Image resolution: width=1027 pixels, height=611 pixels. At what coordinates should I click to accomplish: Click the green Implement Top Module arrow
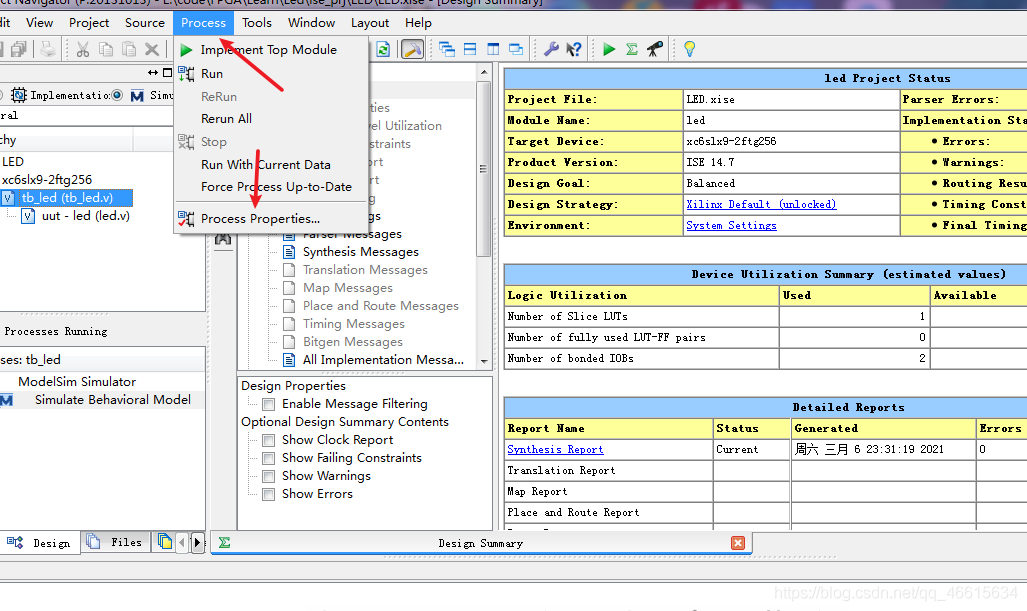point(609,49)
